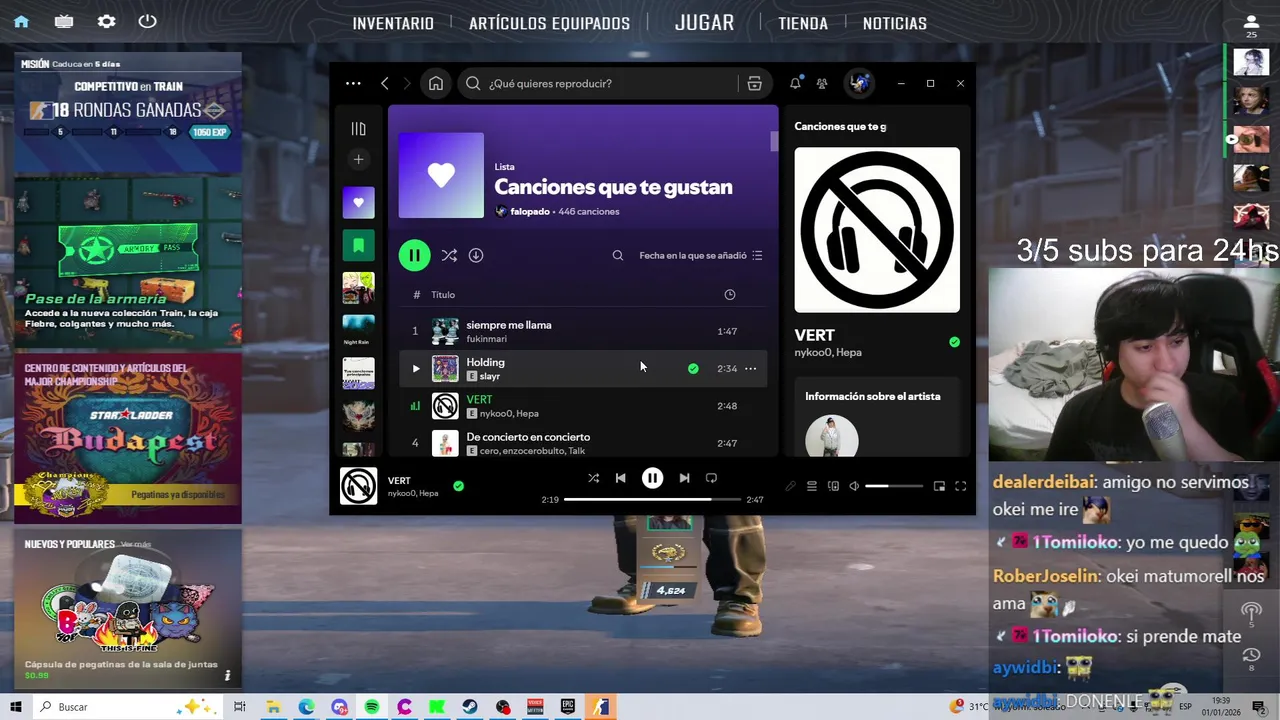Viewport: 1280px width, 720px height.
Task: Open Spotify home page
Action: [x=436, y=84]
